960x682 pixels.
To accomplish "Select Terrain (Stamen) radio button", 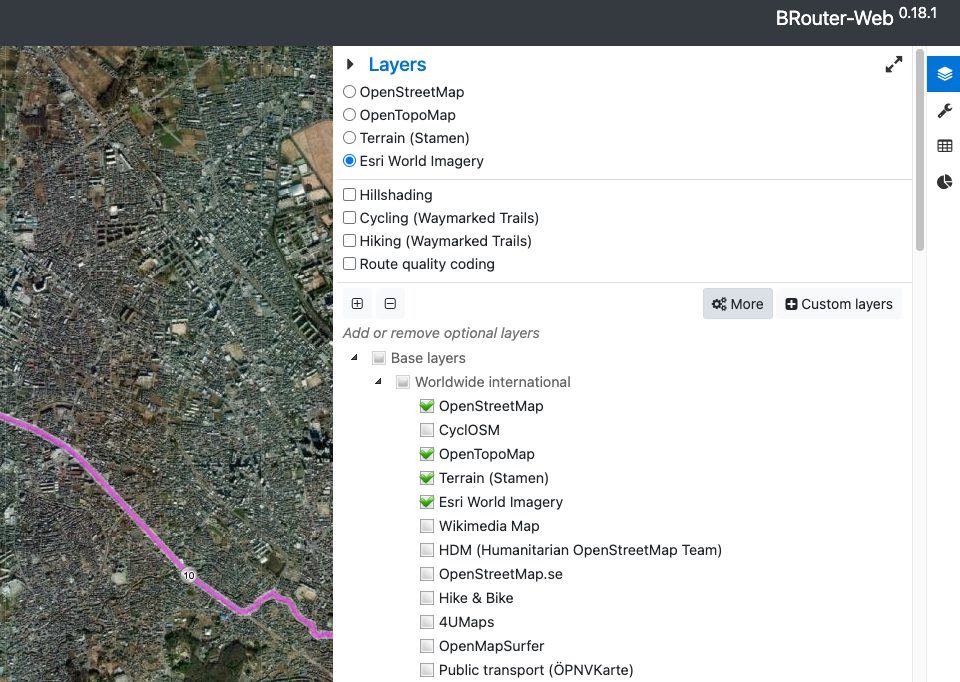I will tap(350, 138).
